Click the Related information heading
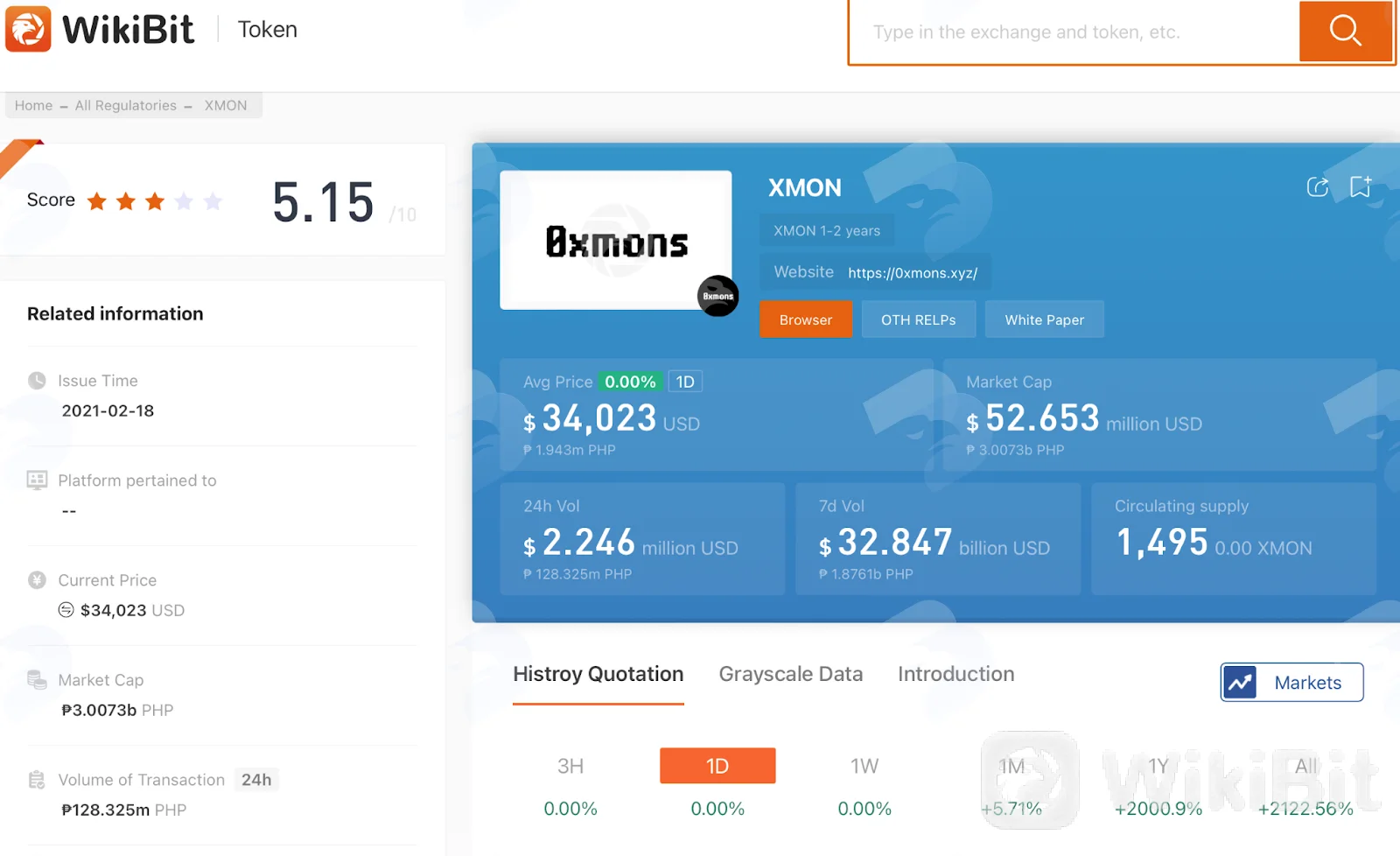 click(x=115, y=313)
